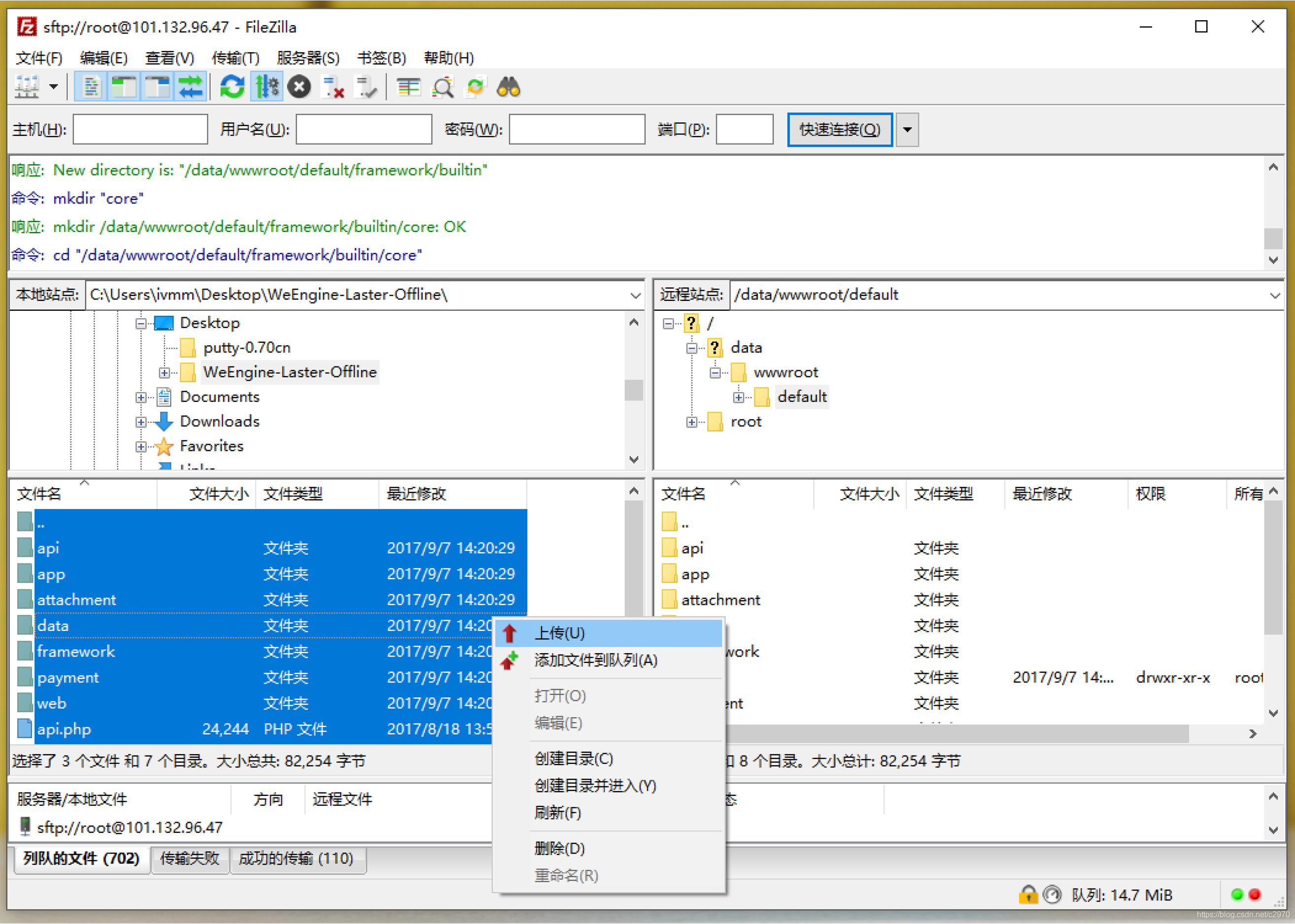Open the 查看(V) menu
Viewport: 1295px width, 924px height.
pos(170,58)
